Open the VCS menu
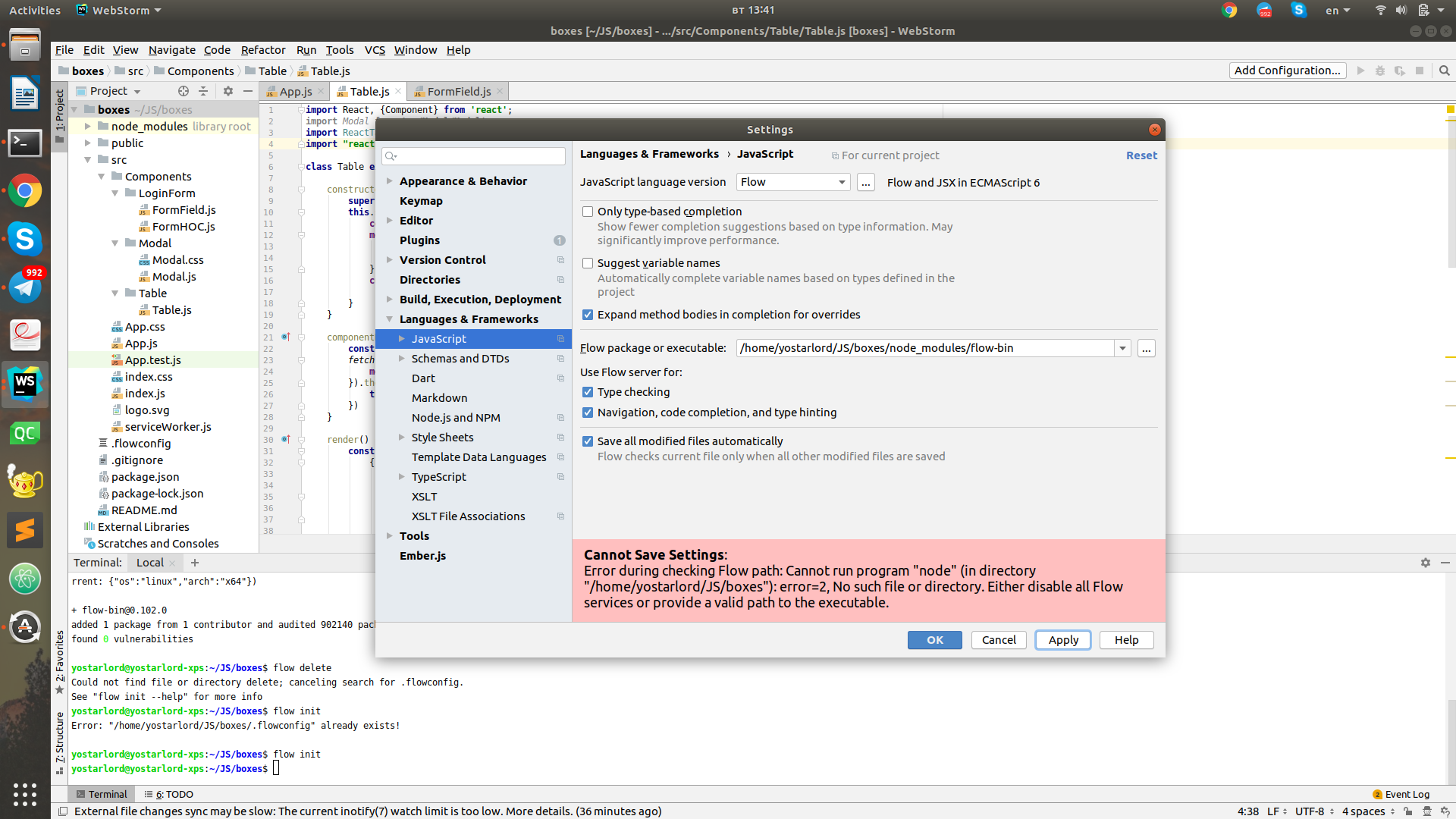The height and width of the screenshot is (819, 1456). pos(375,50)
